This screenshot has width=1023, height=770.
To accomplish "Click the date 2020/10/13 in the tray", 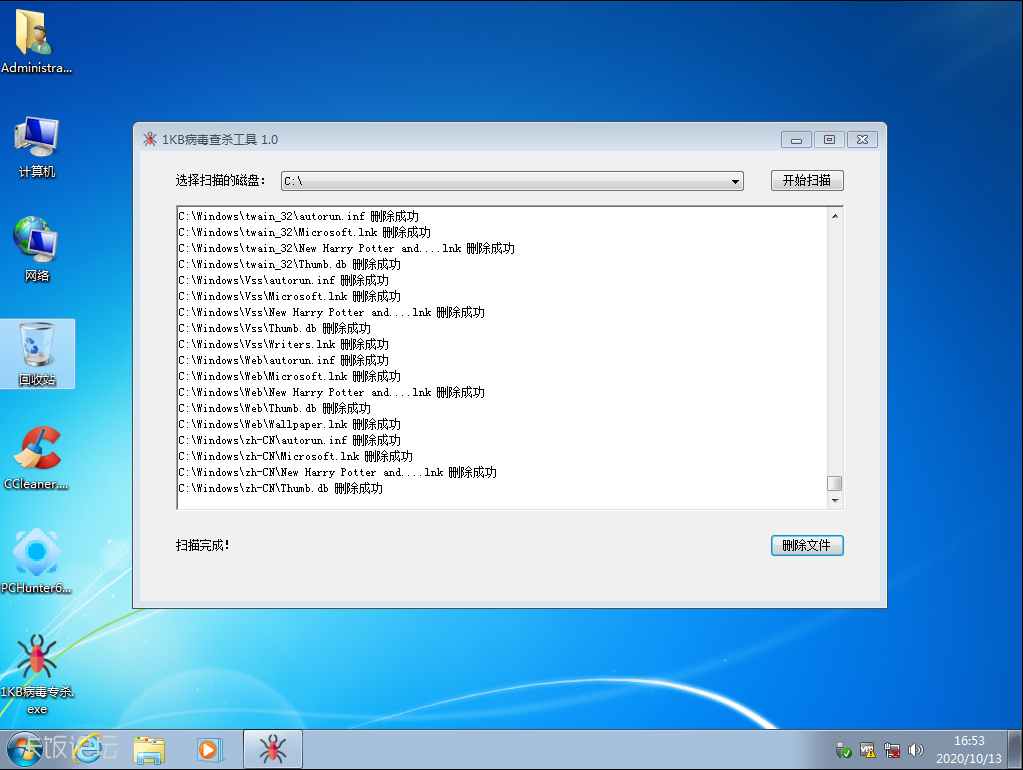I will pyautogui.click(x=969, y=758).
